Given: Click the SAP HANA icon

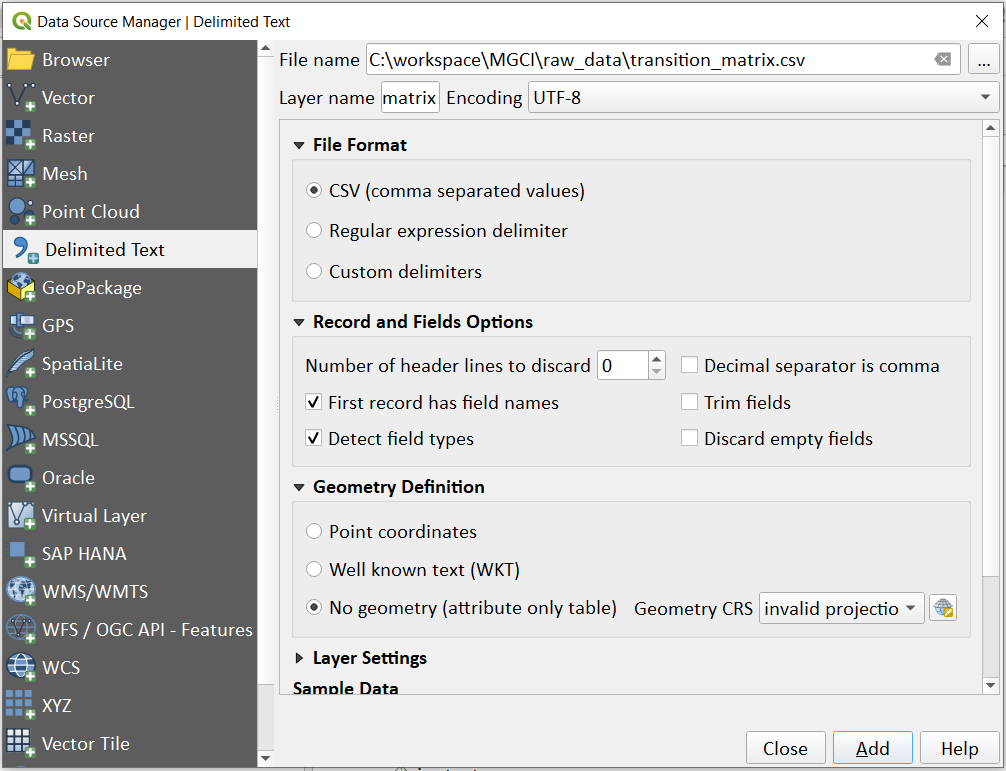Looking at the screenshot, I should [x=21, y=554].
